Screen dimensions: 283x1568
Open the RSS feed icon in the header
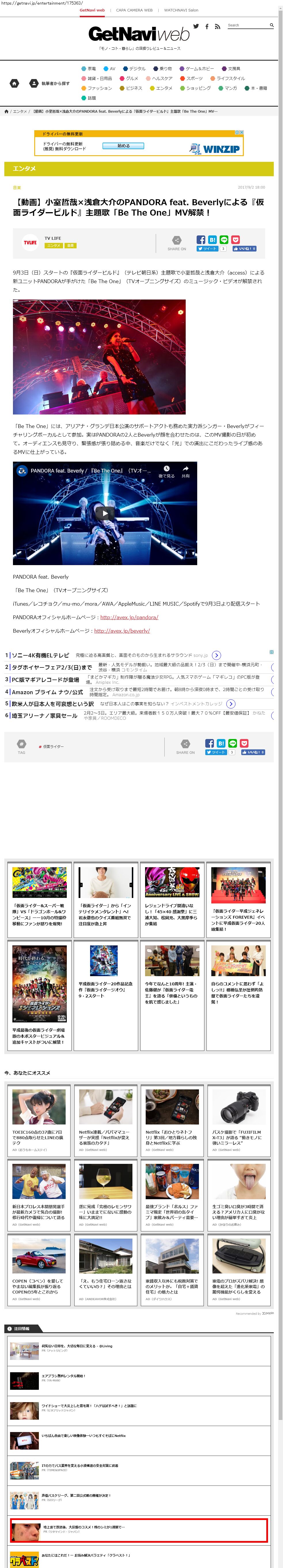pyautogui.click(x=217, y=26)
